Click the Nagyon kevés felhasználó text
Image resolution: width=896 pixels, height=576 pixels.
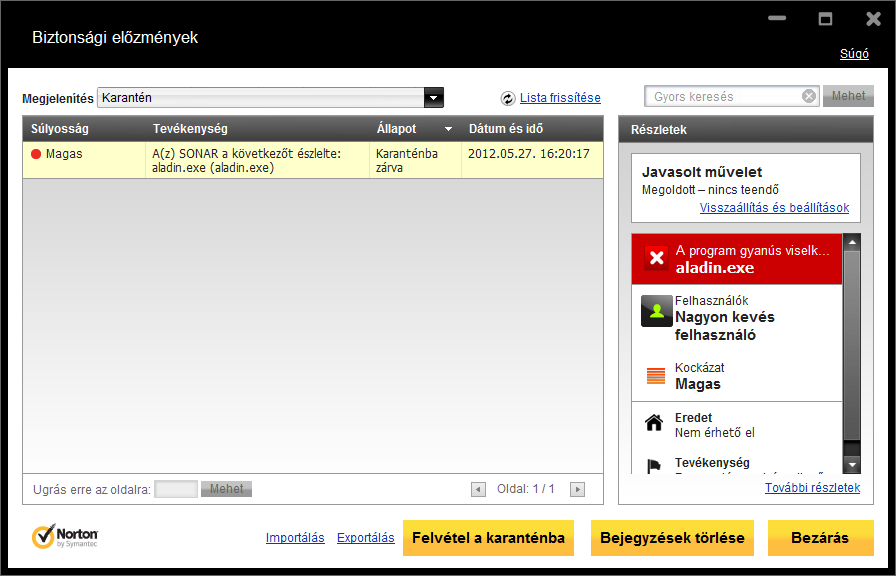pyautogui.click(x=725, y=326)
